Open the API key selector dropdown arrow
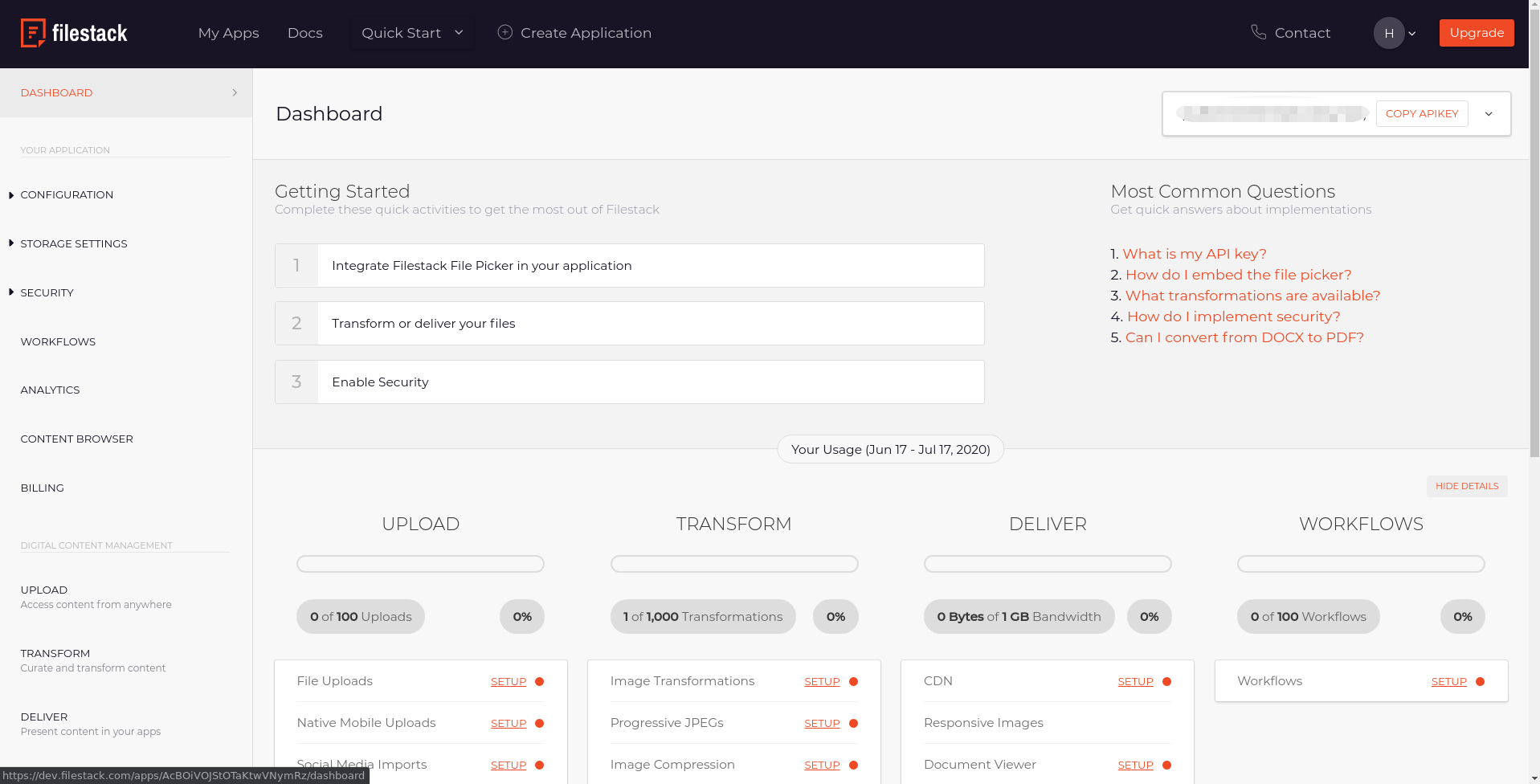 click(x=1489, y=114)
